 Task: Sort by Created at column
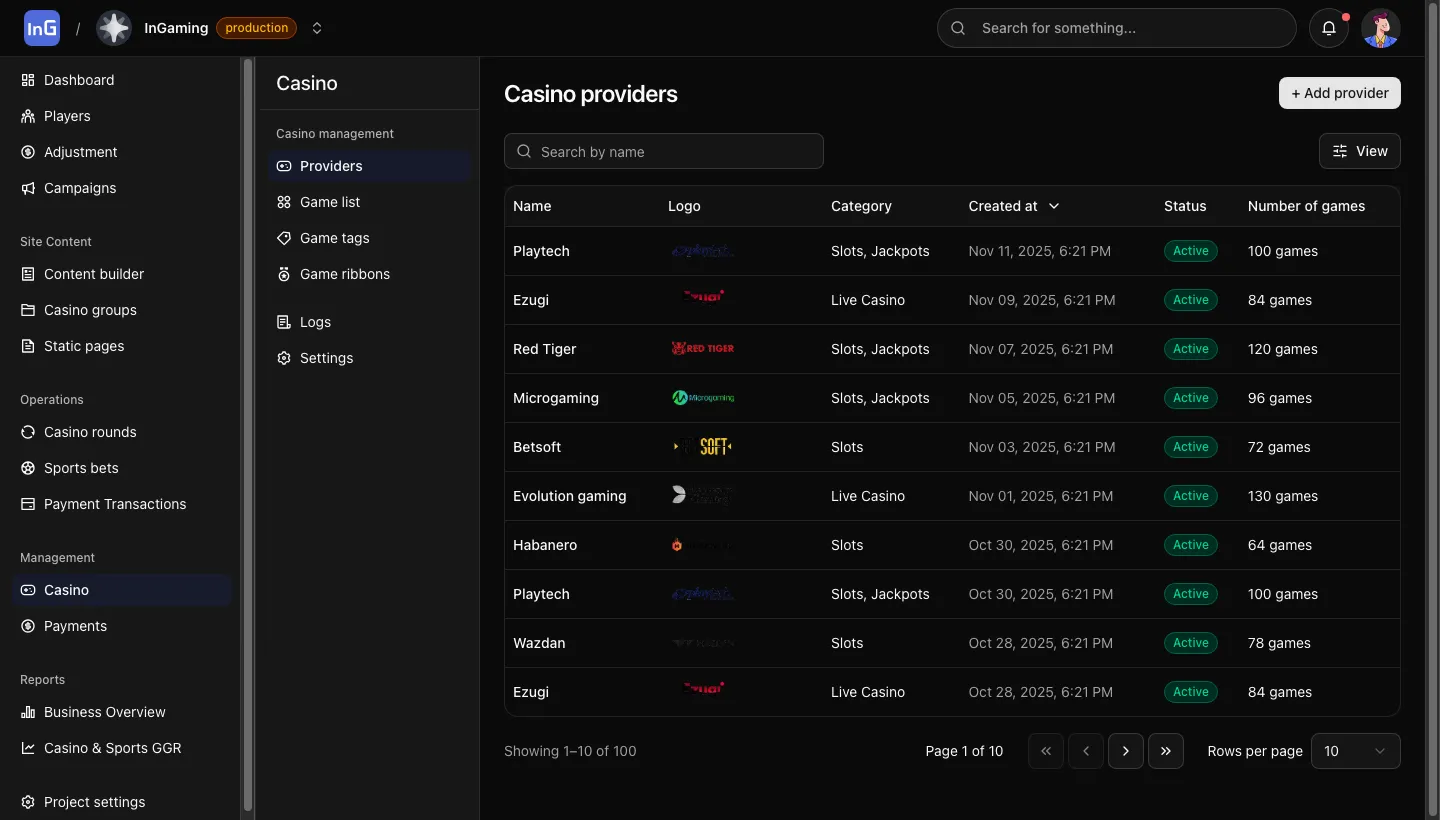(1013, 206)
